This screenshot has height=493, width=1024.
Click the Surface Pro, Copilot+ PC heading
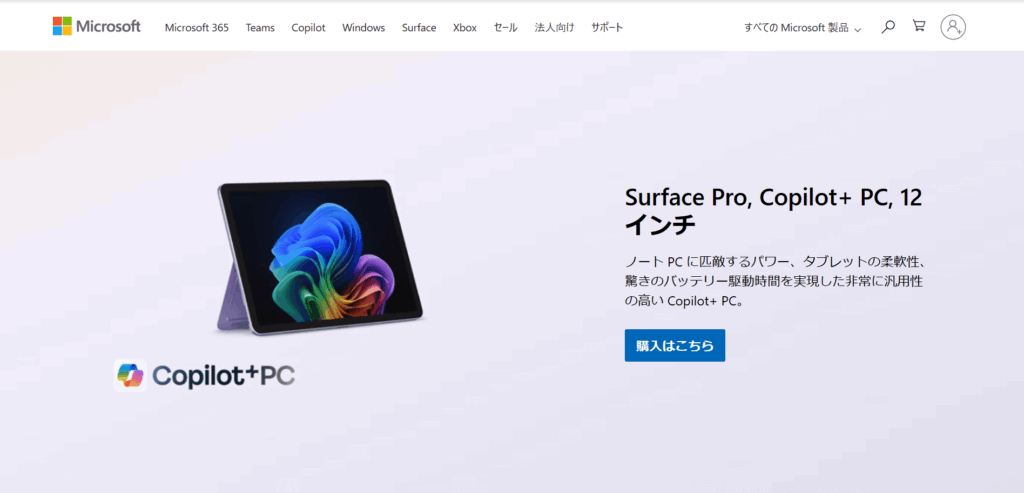coord(773,211)
